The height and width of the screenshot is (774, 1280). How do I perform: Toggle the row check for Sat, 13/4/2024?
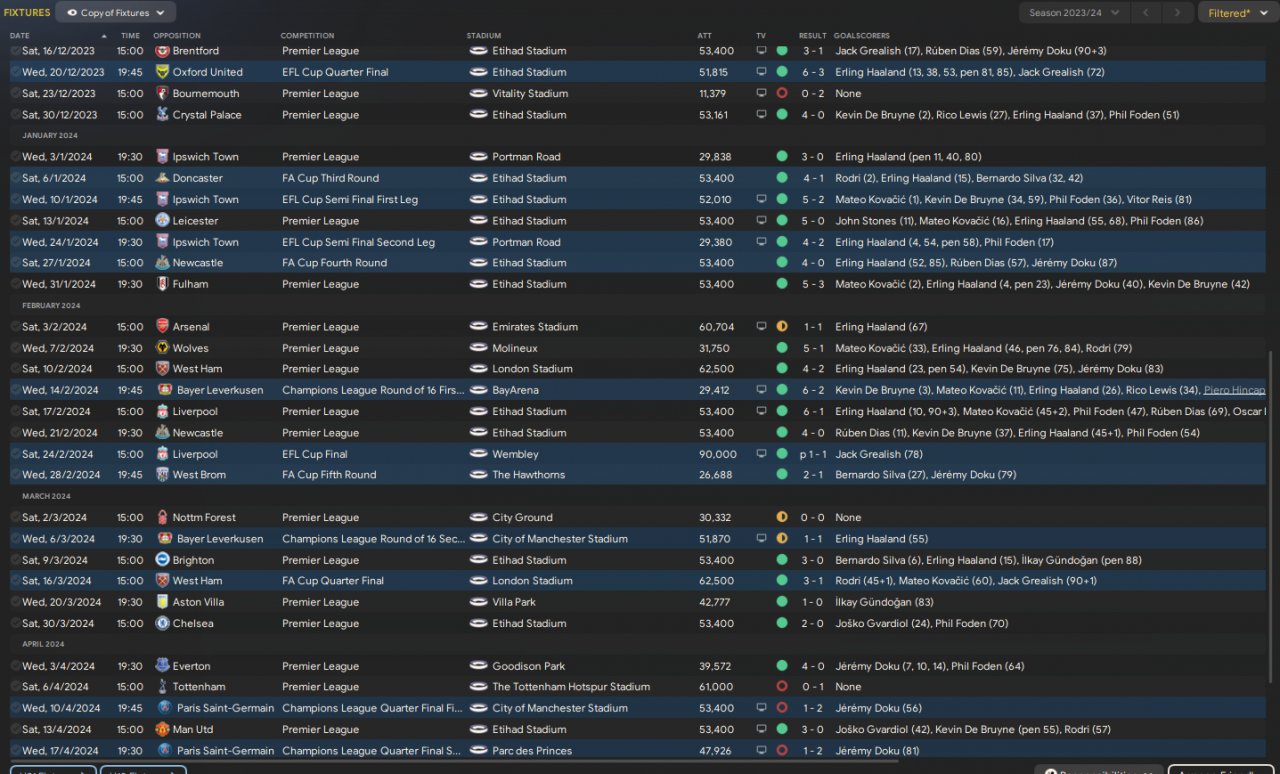[15, 729]
